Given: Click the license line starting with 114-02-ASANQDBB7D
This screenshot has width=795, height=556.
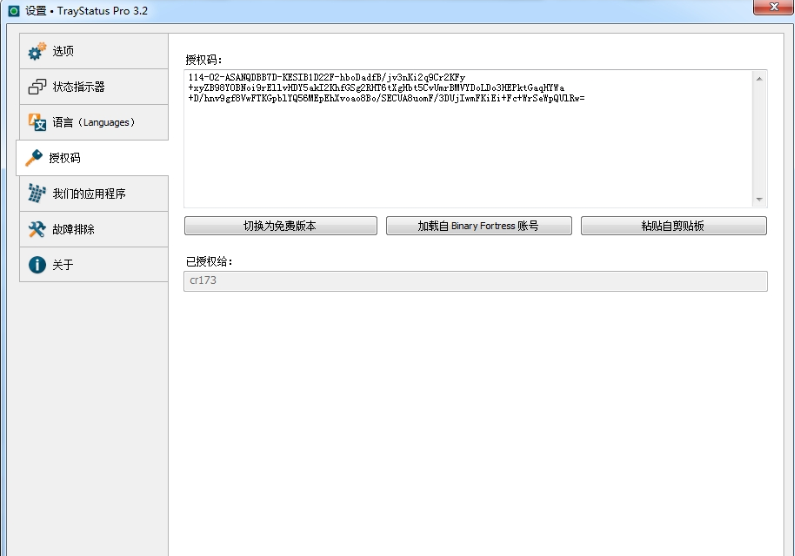Looking at the screenshot, I should point(327,78).
